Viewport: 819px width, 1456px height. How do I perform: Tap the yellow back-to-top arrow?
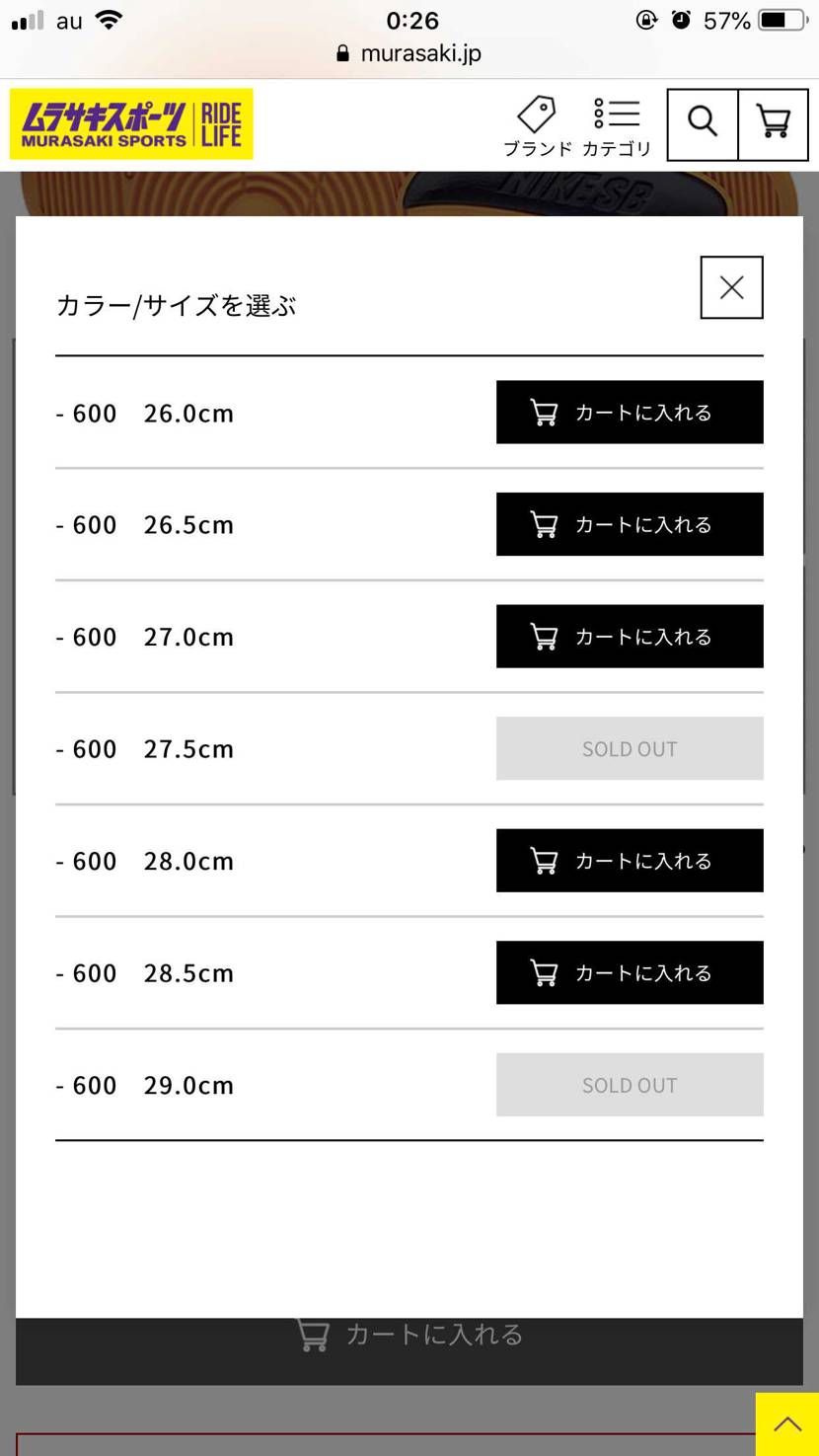click(x=787, y=1424)
